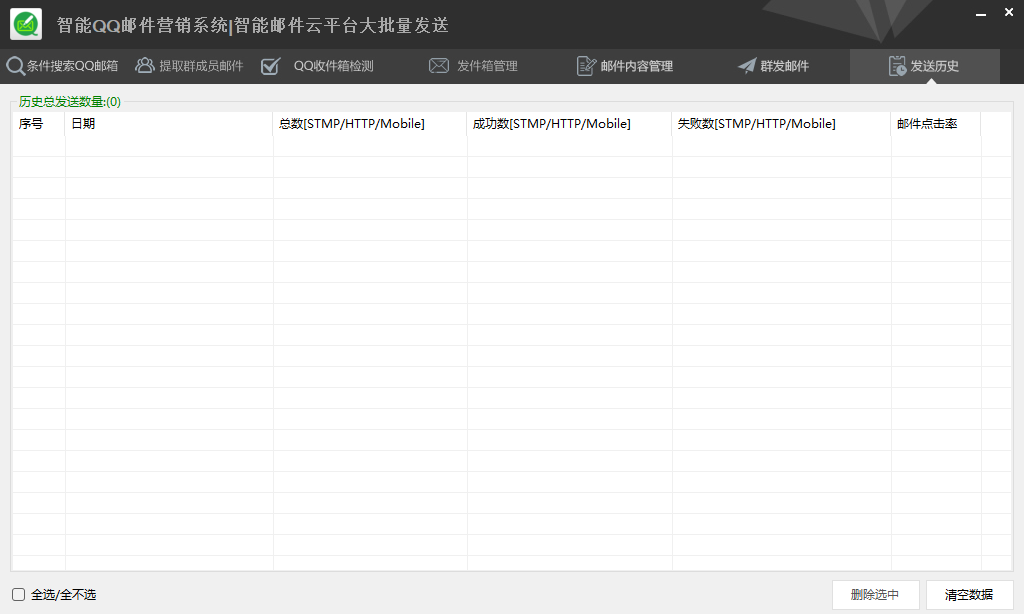Click the edit document icon for 邮件内容管理
Image resolution: width=1024 pixels, height=614 pixels.
pos(586,66)
